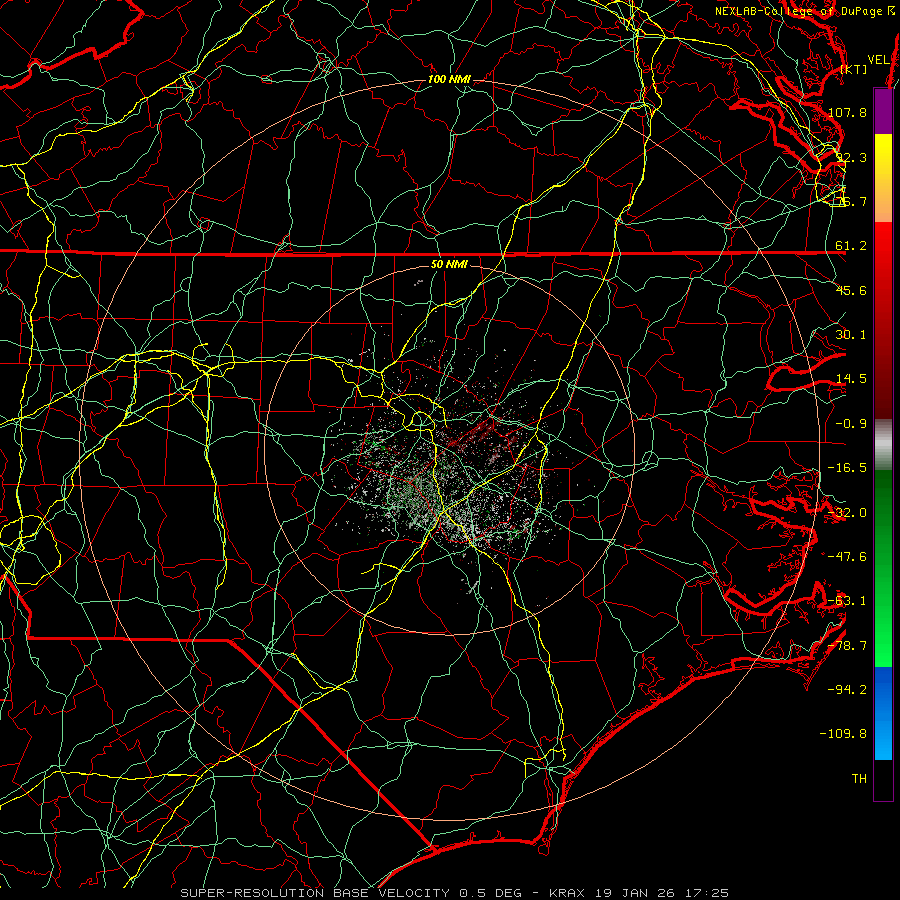Click the 100 NMI range ring label

pos(449,79)
